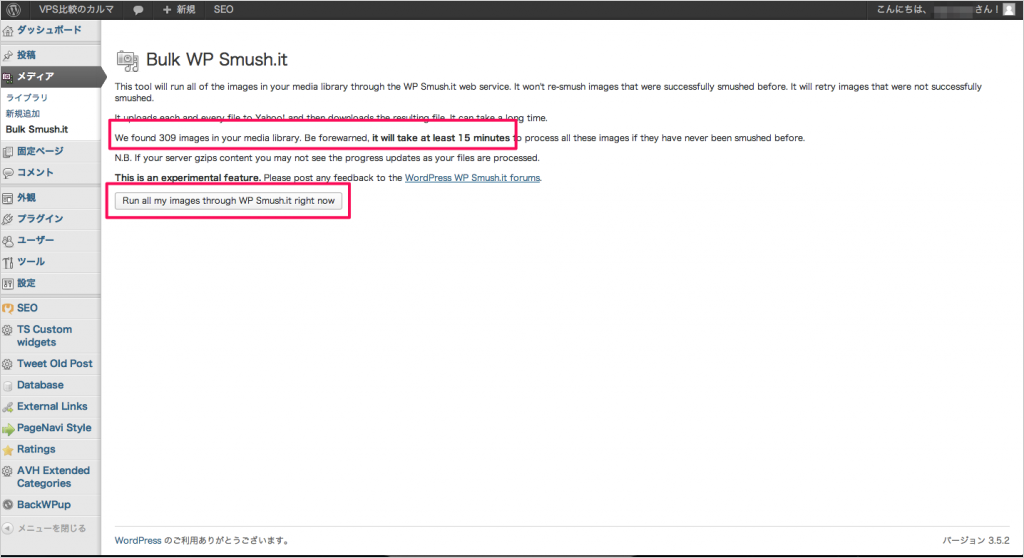Image resolution: width=1024 pixels, height=558 pixels.
Task: Select the Bulk Smush.it submenu
Action: (37, 129)
